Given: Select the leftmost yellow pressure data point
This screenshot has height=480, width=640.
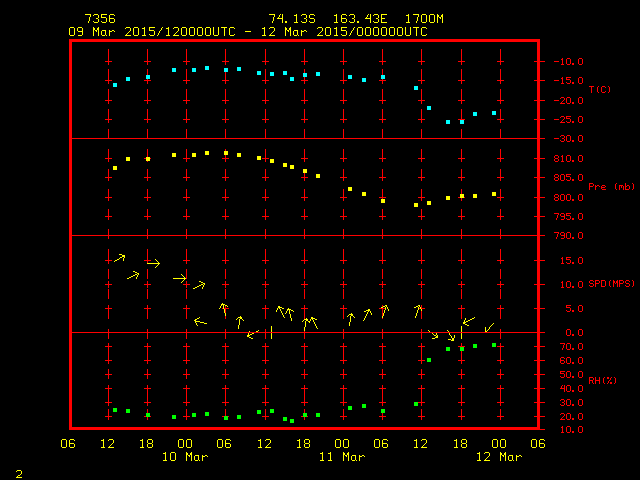Looking at the screenshot, I should point(115,168).
